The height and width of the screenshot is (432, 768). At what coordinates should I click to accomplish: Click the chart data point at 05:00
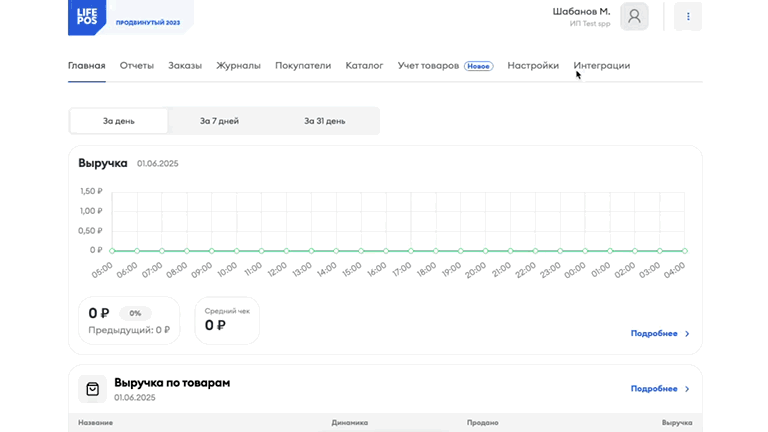112,251
